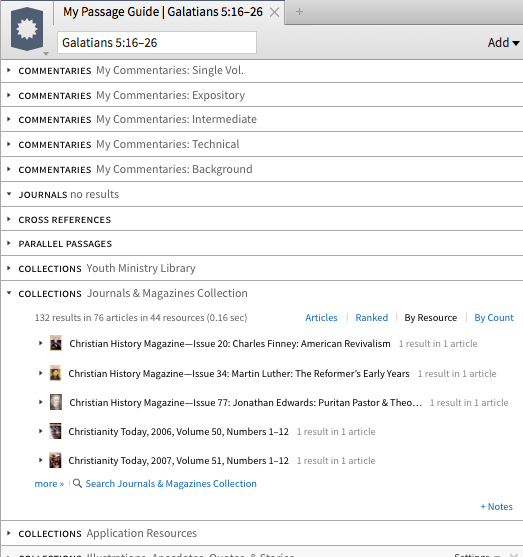Viewport: 523px width, 557px height.
Task: Click Charles Finney issue cover thumbnail
Action: pos(55,343)
